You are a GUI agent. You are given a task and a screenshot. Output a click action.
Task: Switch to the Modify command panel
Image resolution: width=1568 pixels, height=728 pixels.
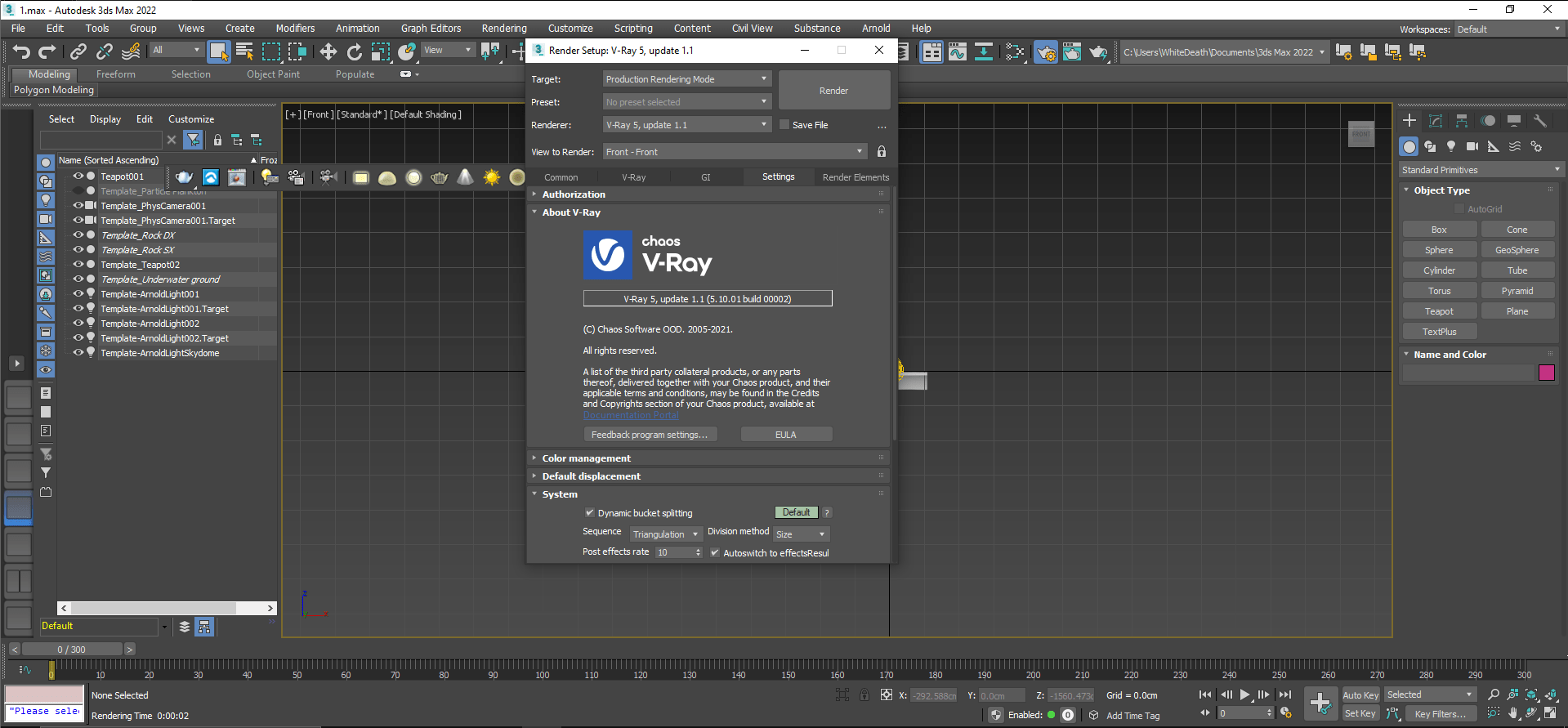1436,121
